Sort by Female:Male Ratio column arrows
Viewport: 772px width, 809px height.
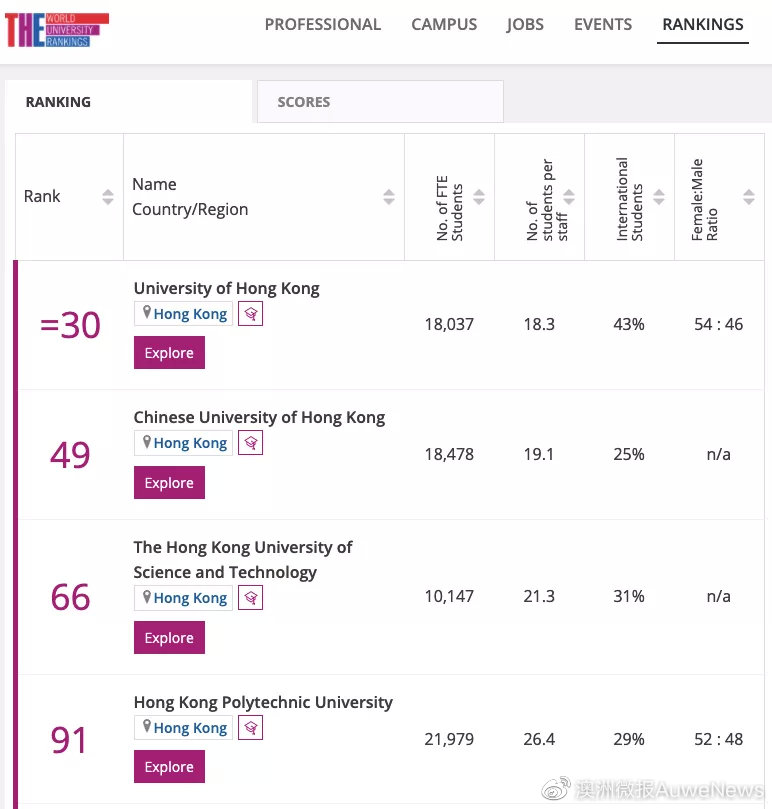[749, 197]
